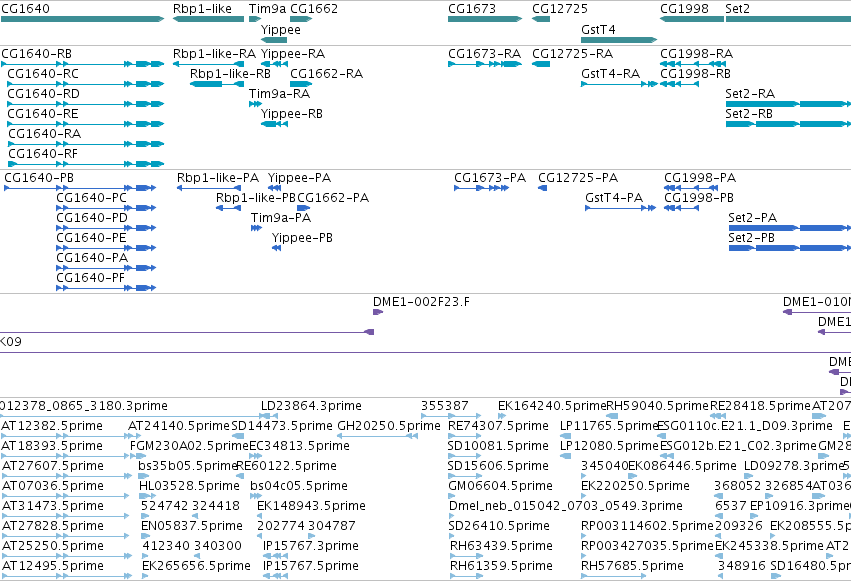
Task: Click transcript CG1662-RA
Action: (301, 84)
